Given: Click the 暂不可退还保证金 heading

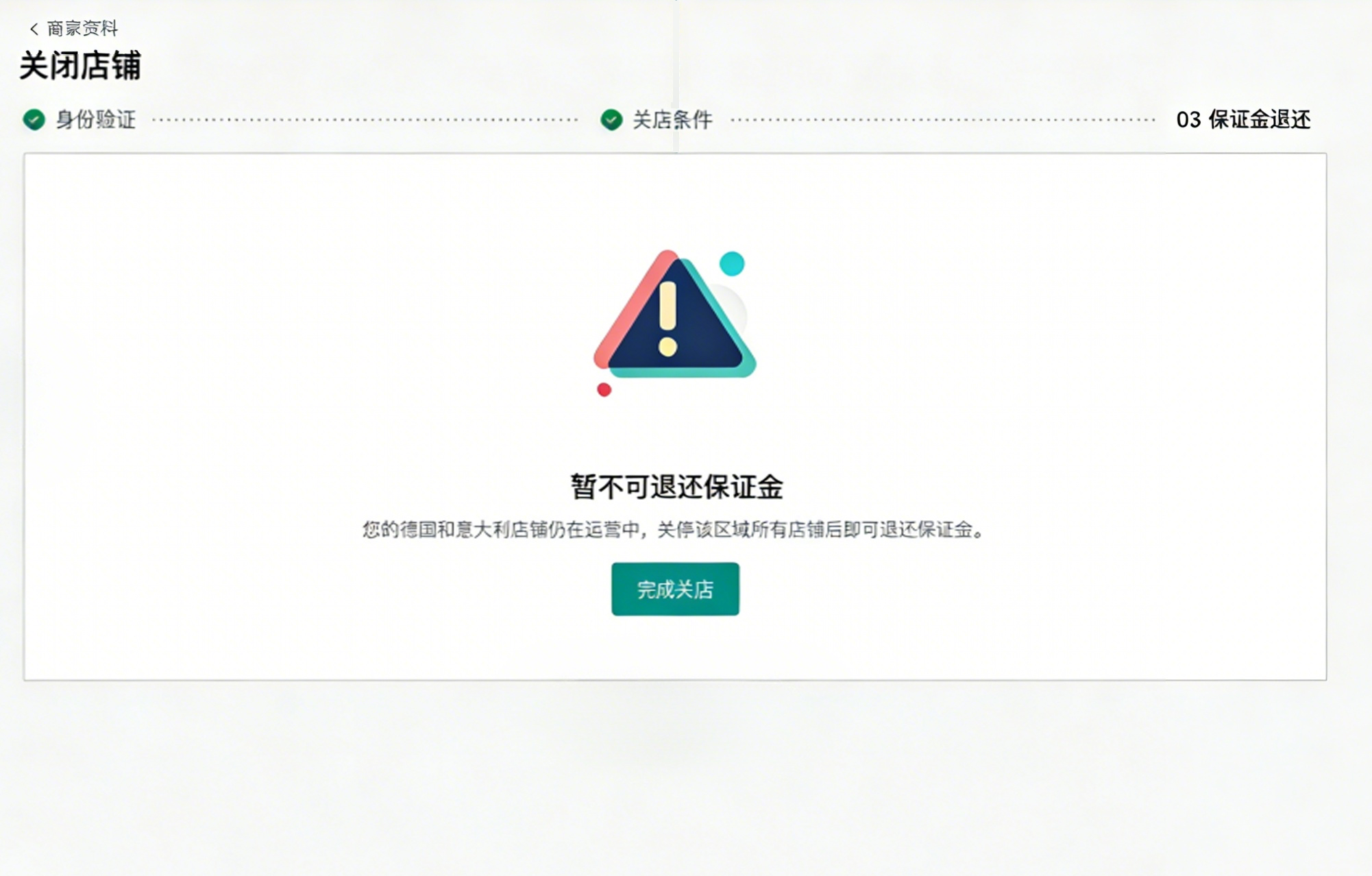Looking at the screenshot, I should pos(676,487).
